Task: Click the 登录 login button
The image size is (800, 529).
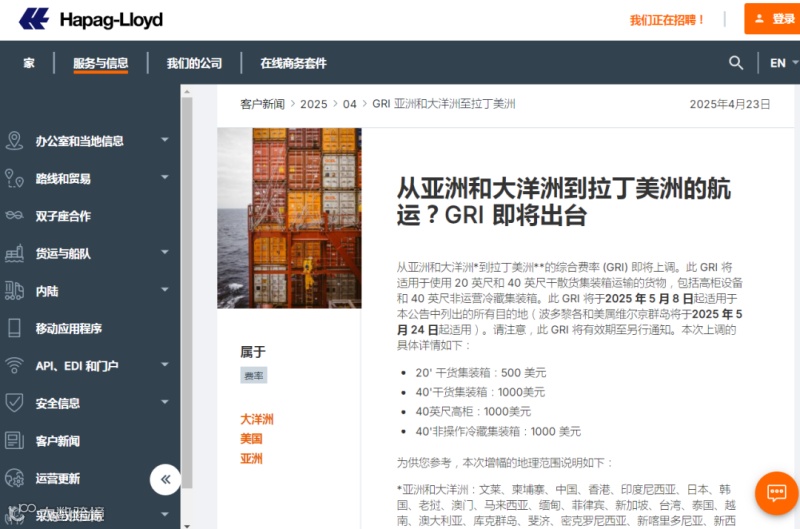Action: pos(772,19)
